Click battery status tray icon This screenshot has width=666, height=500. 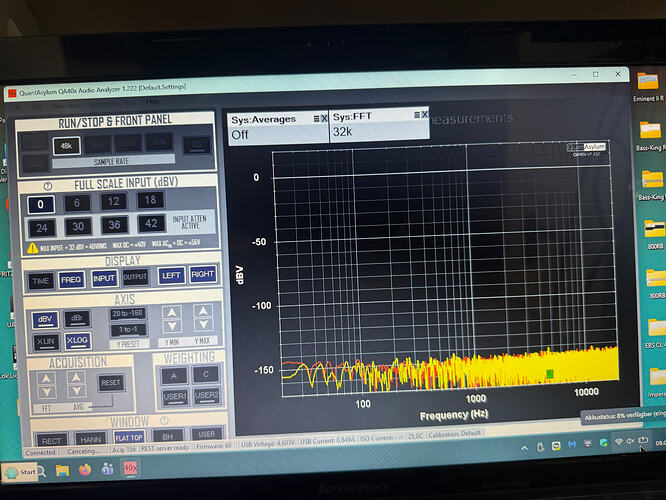point(643,440)
